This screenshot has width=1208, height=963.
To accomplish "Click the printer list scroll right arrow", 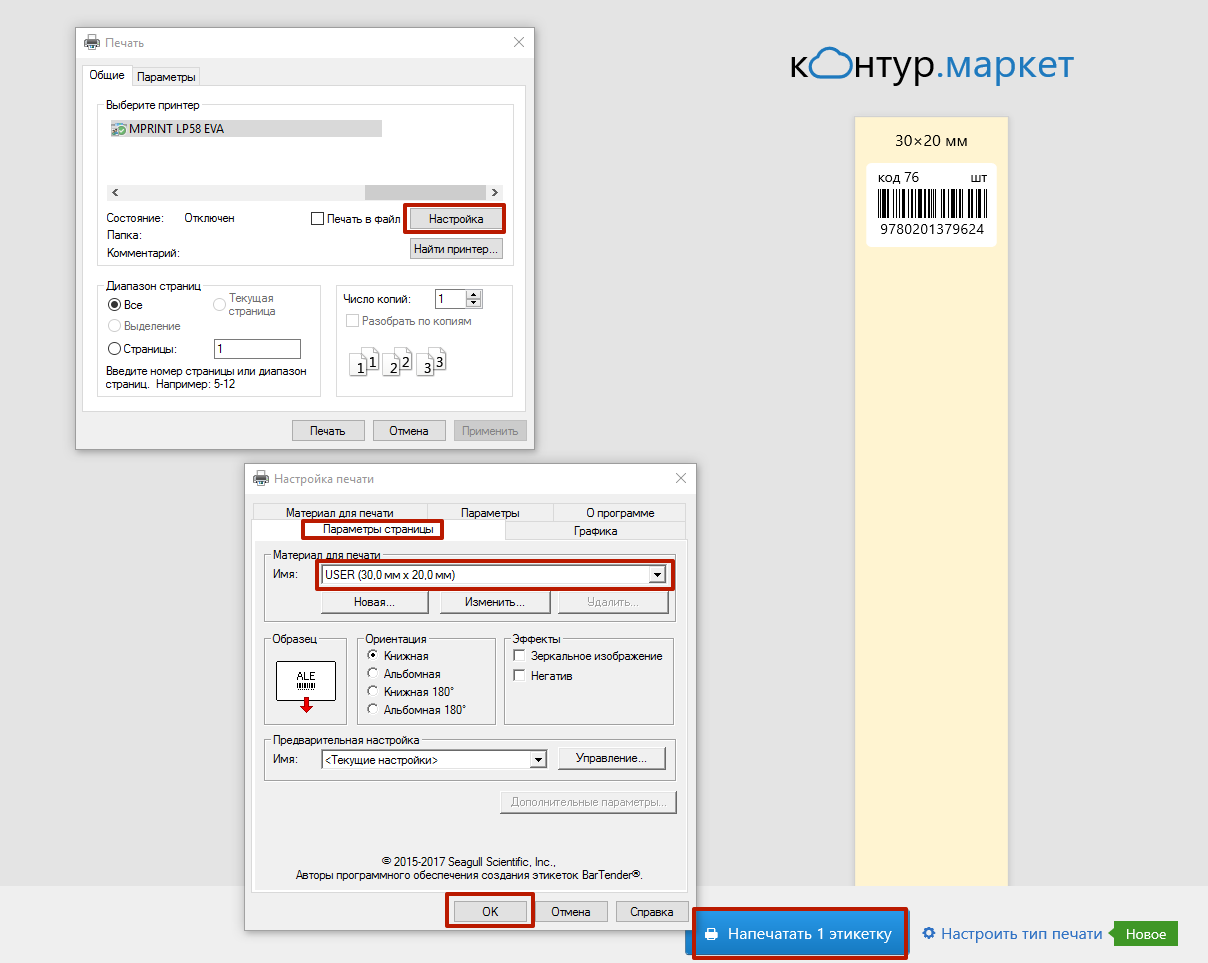I will (x=494, y=192).
